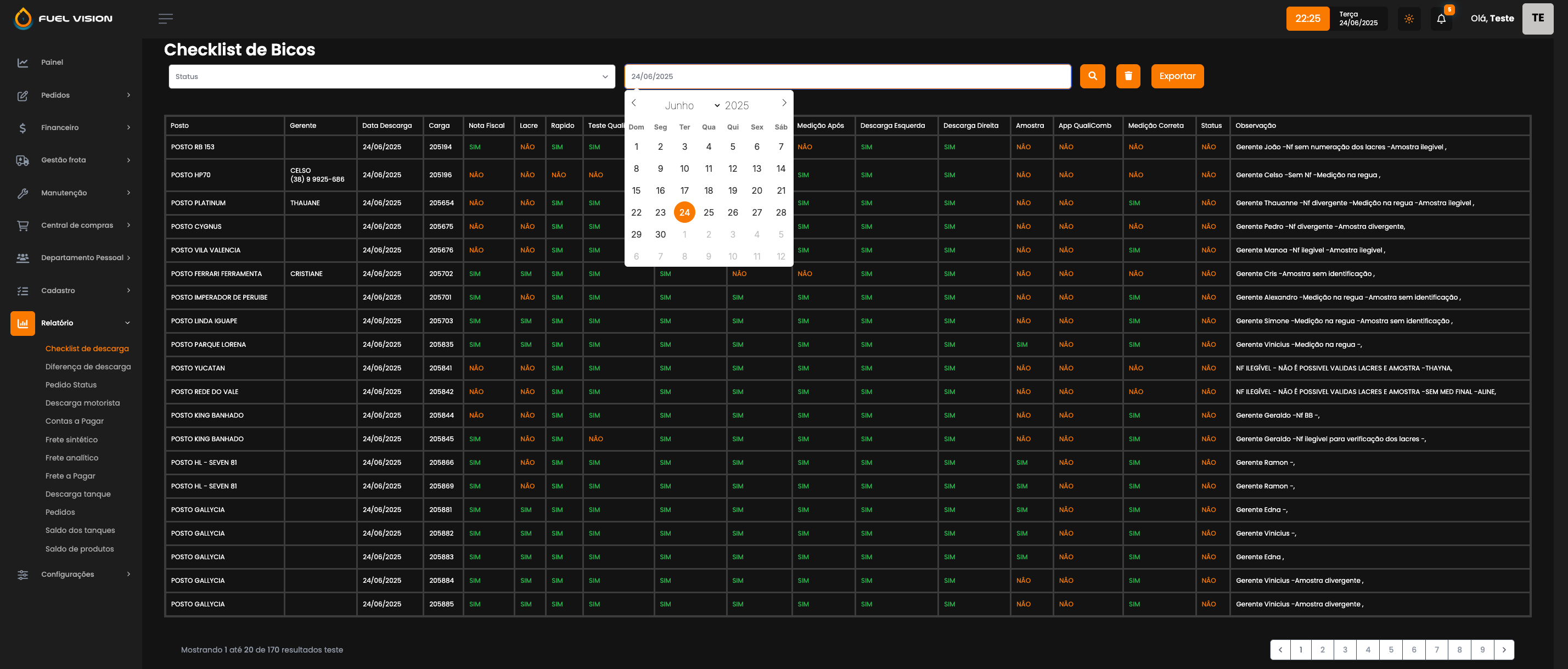Collapse the sidebar with hamburger icon
1568x669 pixels.
click(x=166, y=19)
